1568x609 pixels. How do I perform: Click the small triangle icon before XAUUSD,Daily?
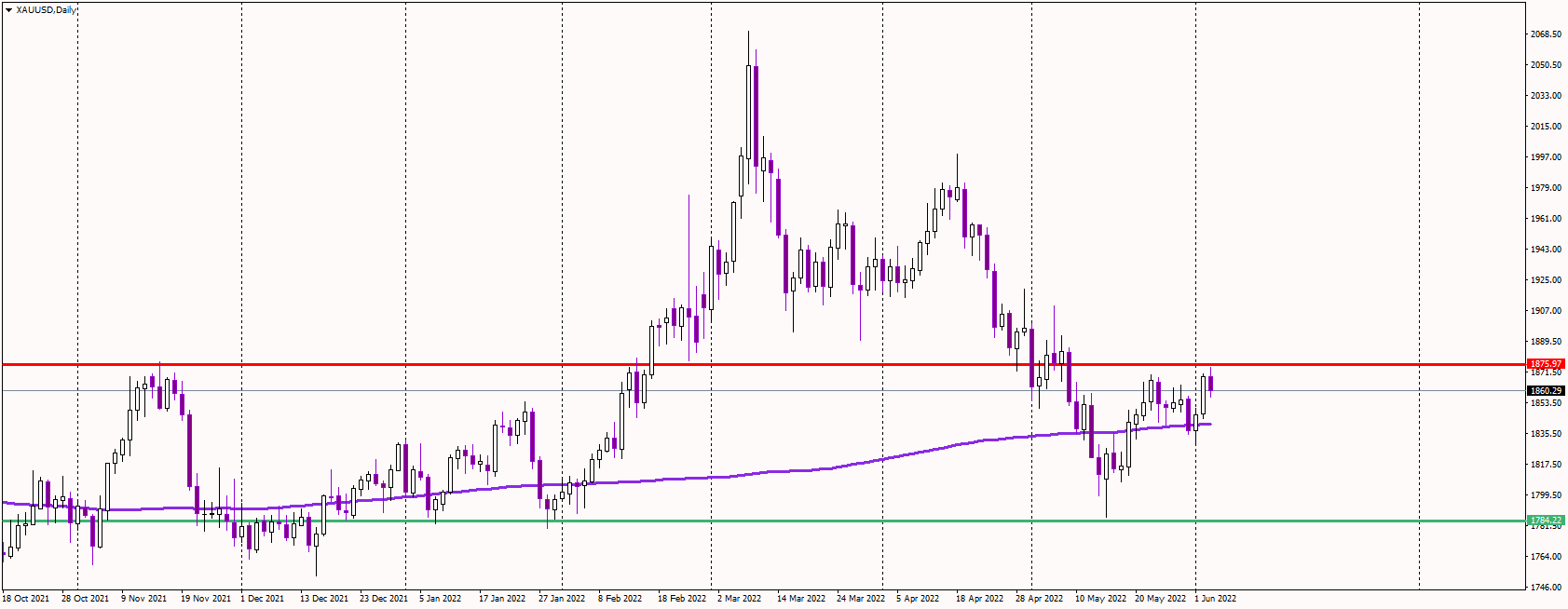8,9
